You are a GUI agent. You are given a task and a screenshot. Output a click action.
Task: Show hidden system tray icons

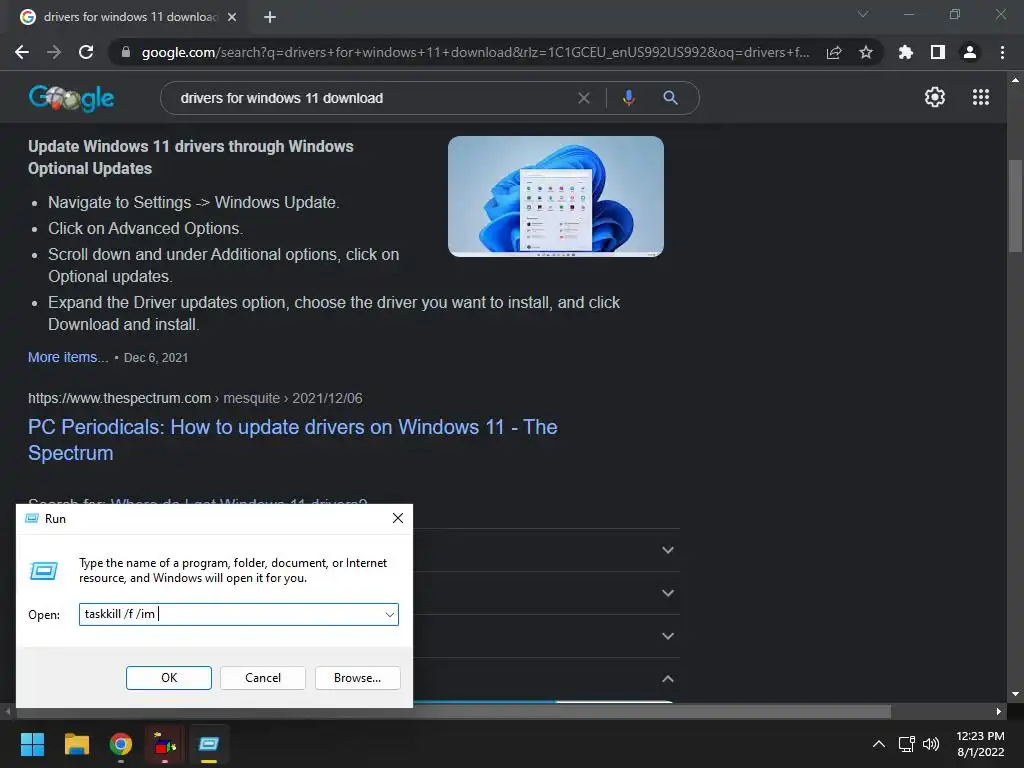click(x=879, y=744)
